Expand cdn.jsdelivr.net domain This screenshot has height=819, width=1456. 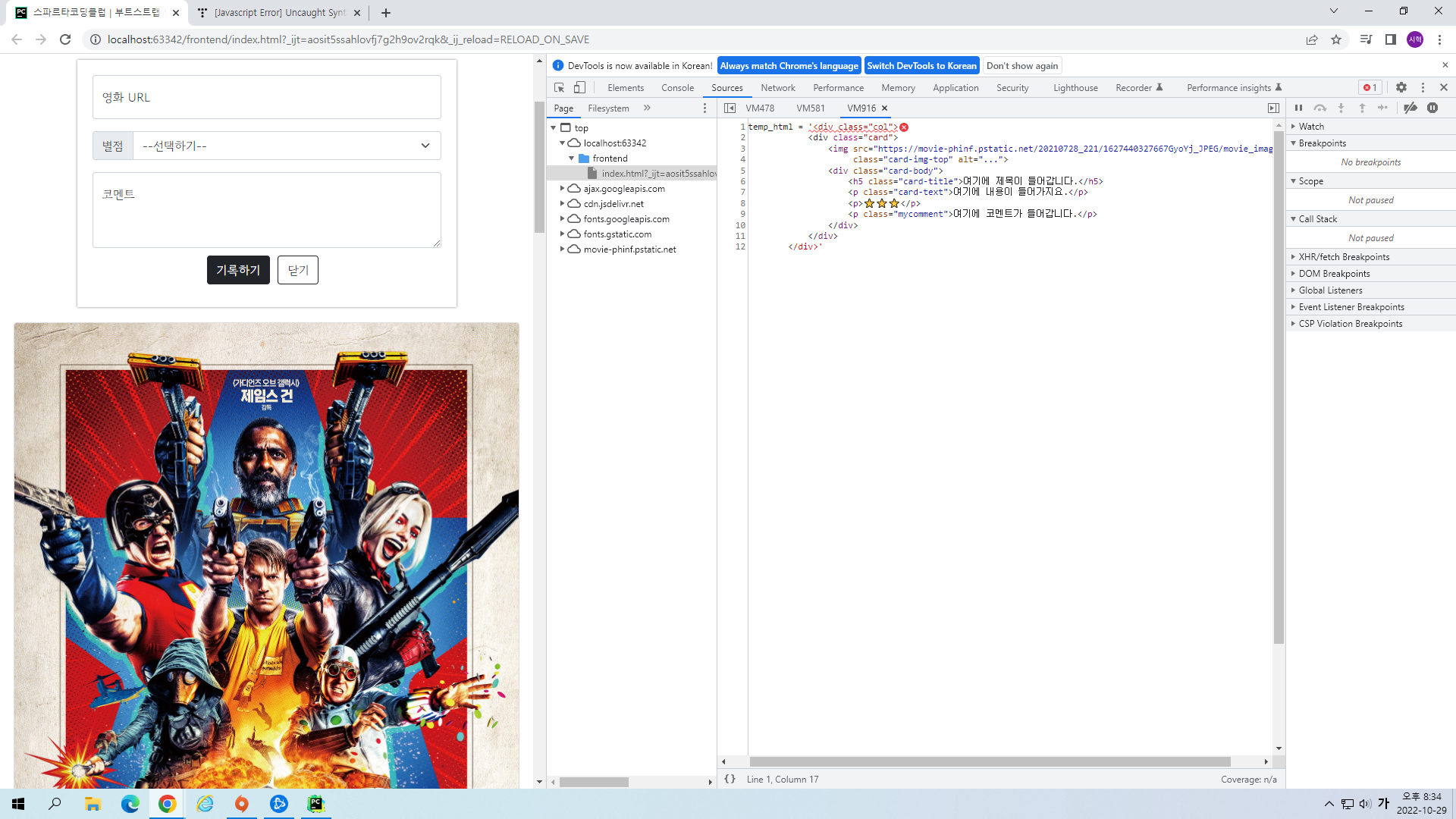point(562,204)
